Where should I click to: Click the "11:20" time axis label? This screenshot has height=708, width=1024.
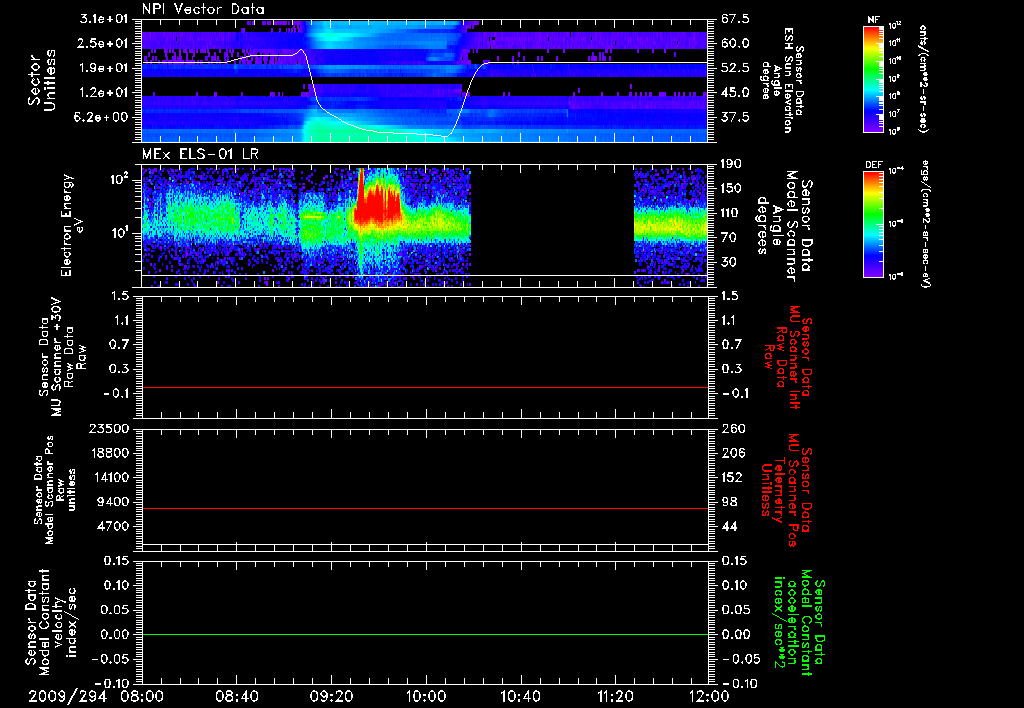coord(615,696)
